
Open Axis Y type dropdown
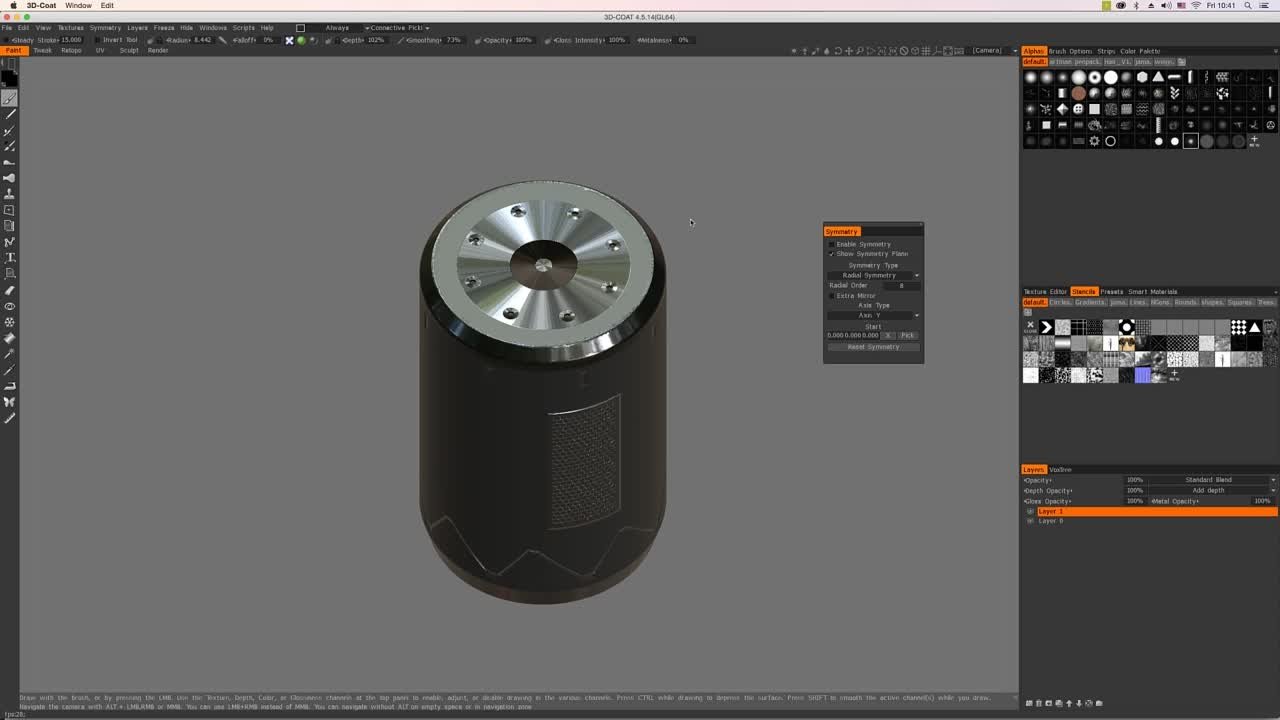pos(873,315)
